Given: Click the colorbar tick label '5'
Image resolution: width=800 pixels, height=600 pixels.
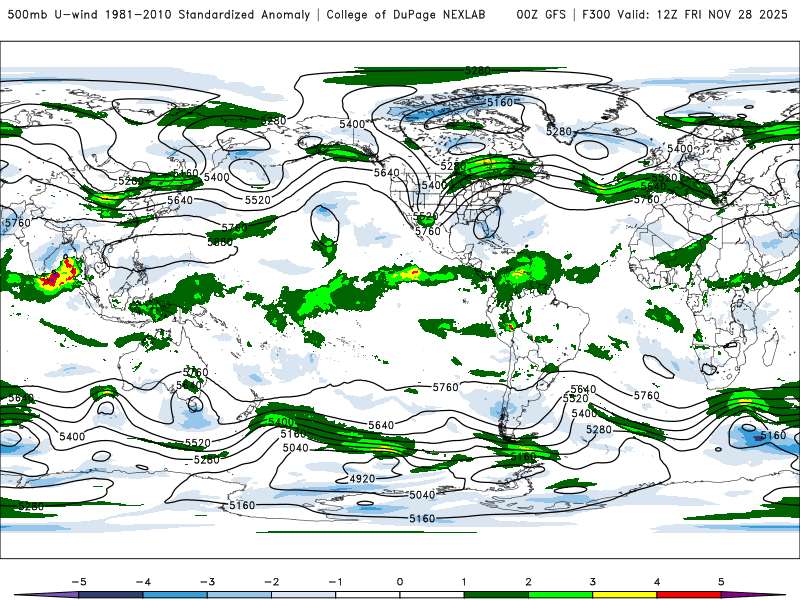Looking at the screenshot, I should pyautogui.click(x=721, y=582).
